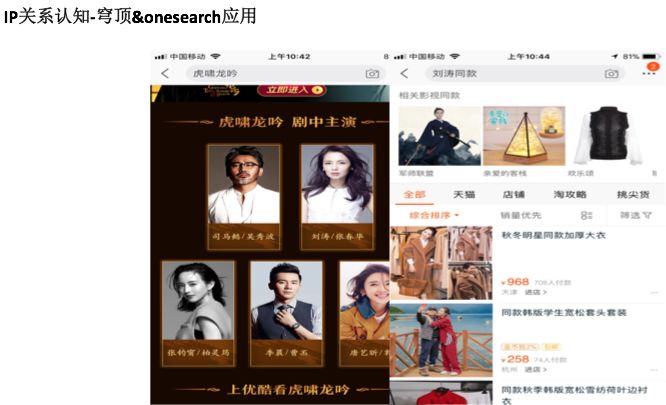Switch to 店铺 tab

[x=514, y=194]
